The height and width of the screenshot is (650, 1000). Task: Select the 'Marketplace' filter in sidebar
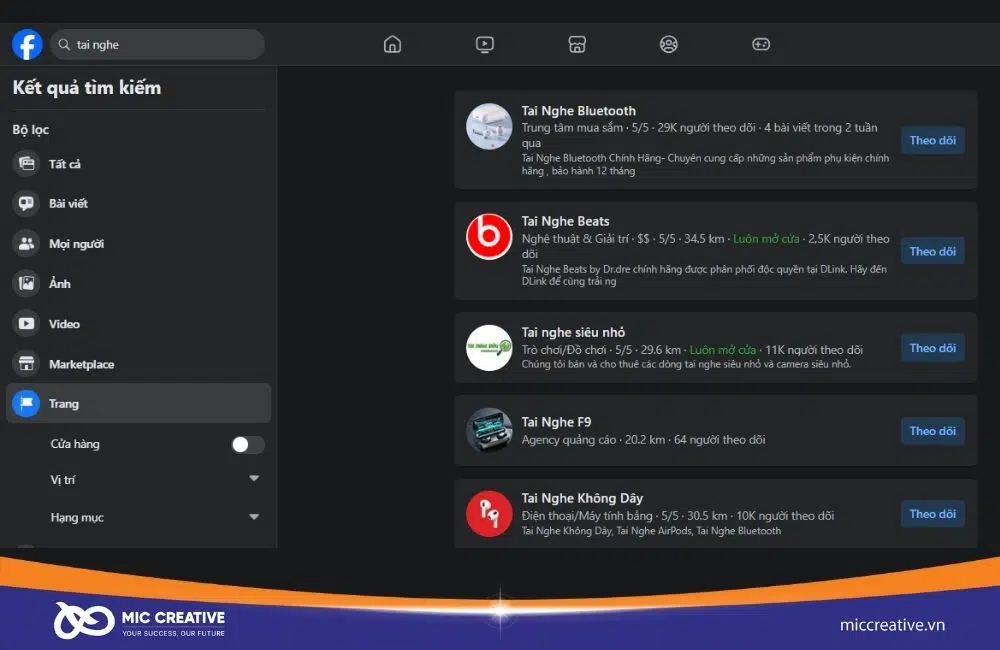138,364
